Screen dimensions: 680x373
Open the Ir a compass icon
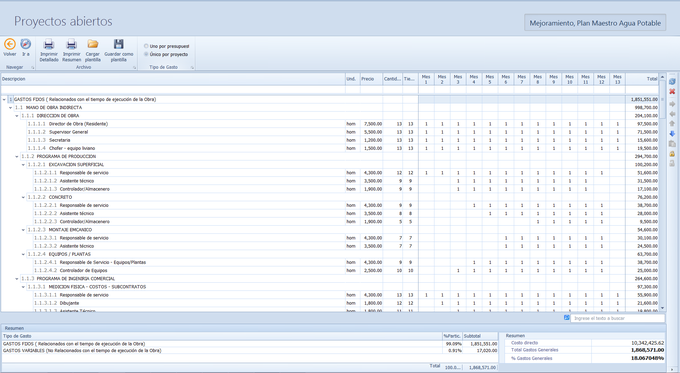point(26,44)
